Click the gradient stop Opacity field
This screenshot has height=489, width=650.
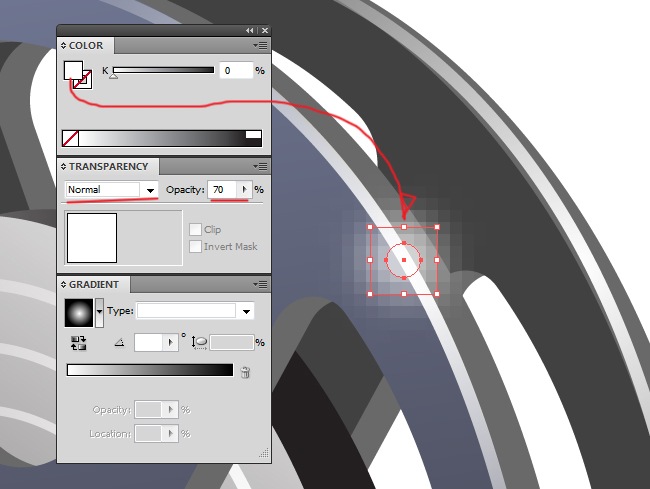point(148,410)
